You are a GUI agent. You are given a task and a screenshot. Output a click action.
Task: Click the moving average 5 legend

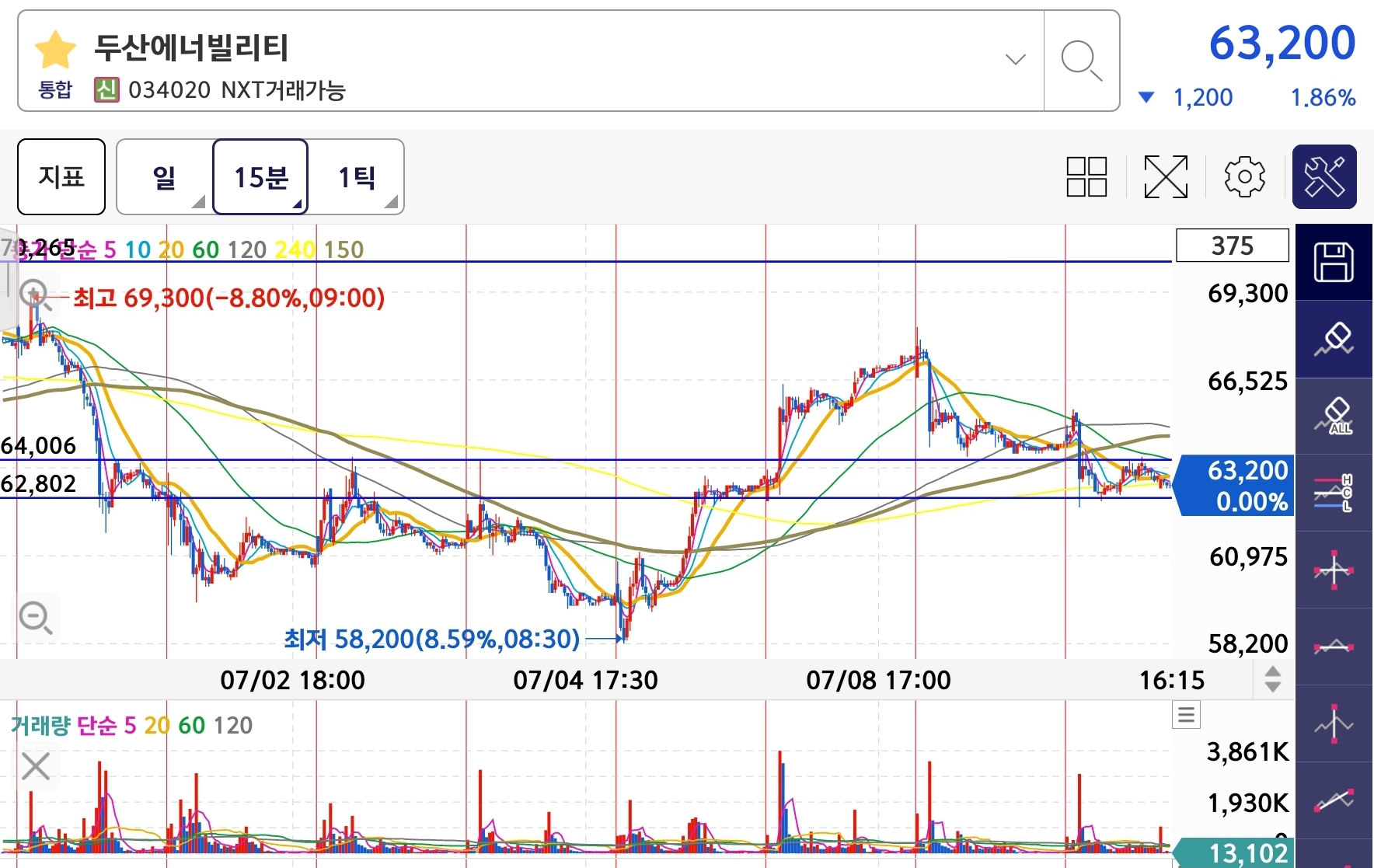tap(110, 249)
